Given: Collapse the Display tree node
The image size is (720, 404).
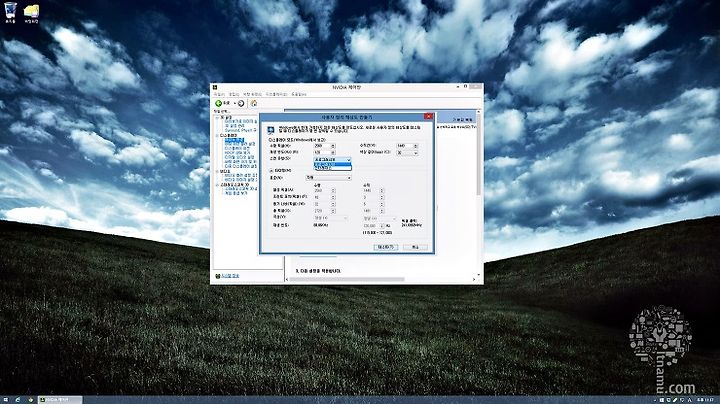Looking at the screenshot, I should click(218, 136).
